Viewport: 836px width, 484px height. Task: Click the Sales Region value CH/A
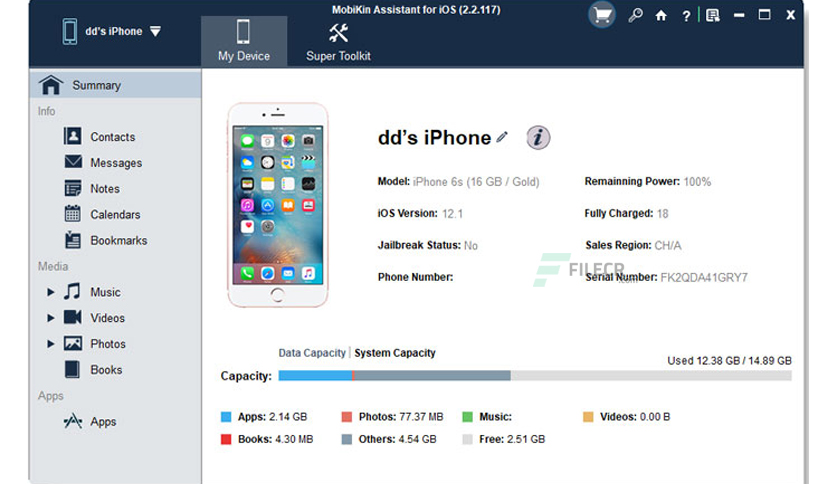click(x=668, y=245)
